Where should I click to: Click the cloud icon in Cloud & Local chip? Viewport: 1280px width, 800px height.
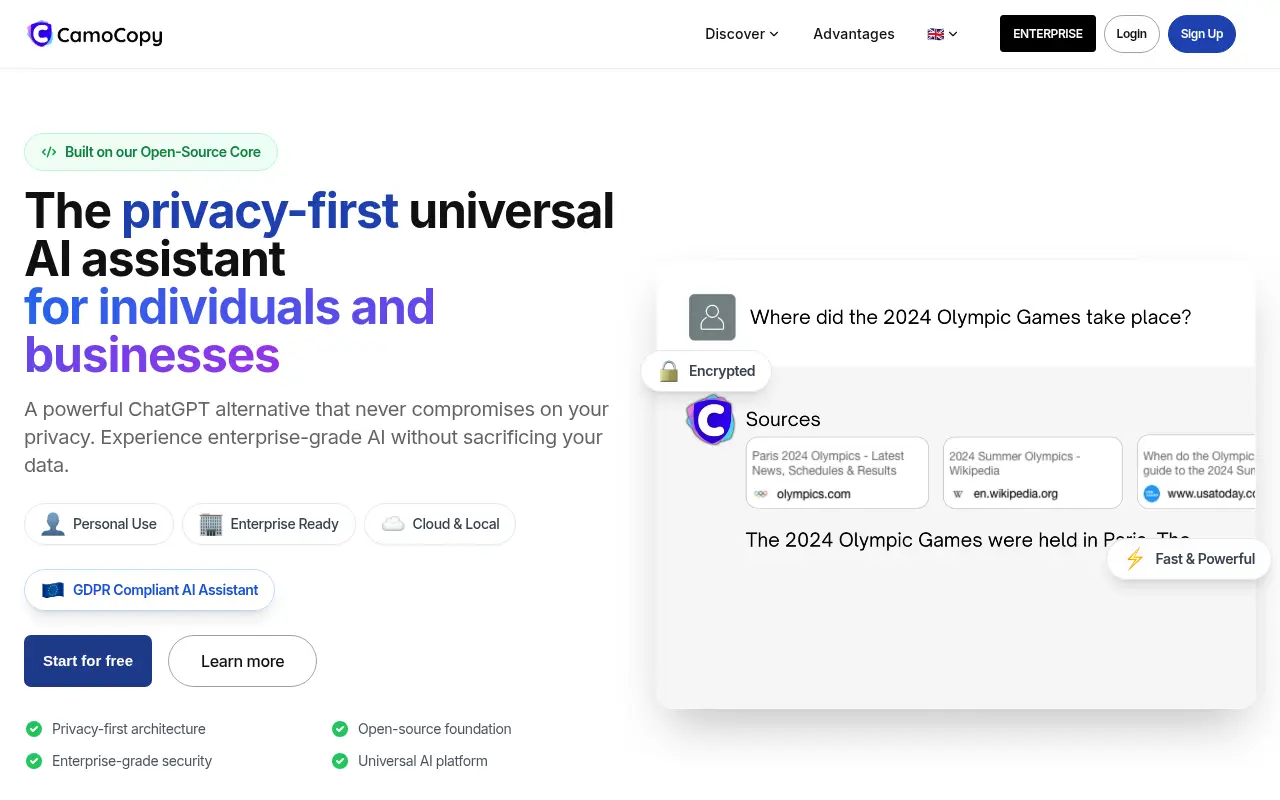coord(393,524)
